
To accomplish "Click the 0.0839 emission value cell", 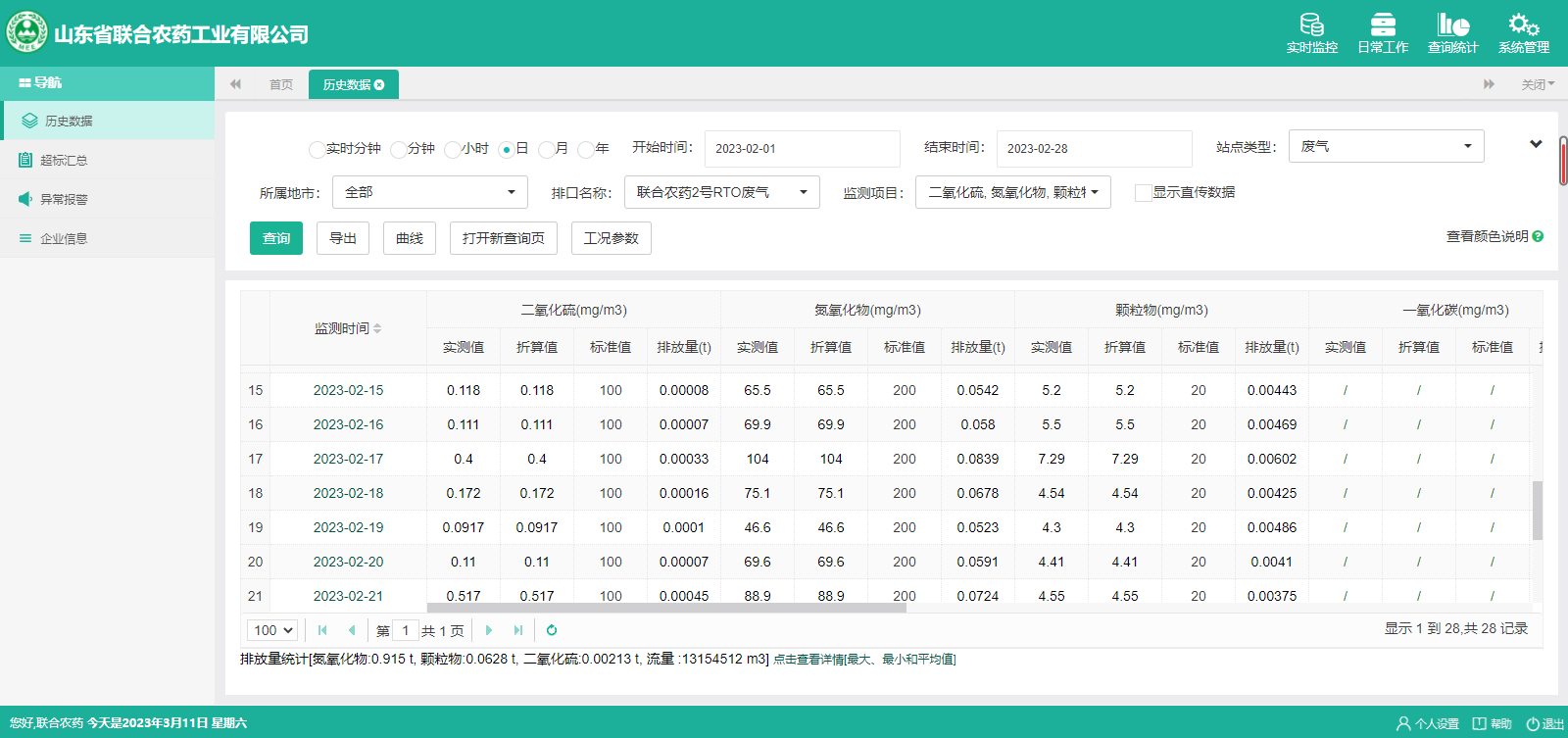I will (x=978, y=459).
